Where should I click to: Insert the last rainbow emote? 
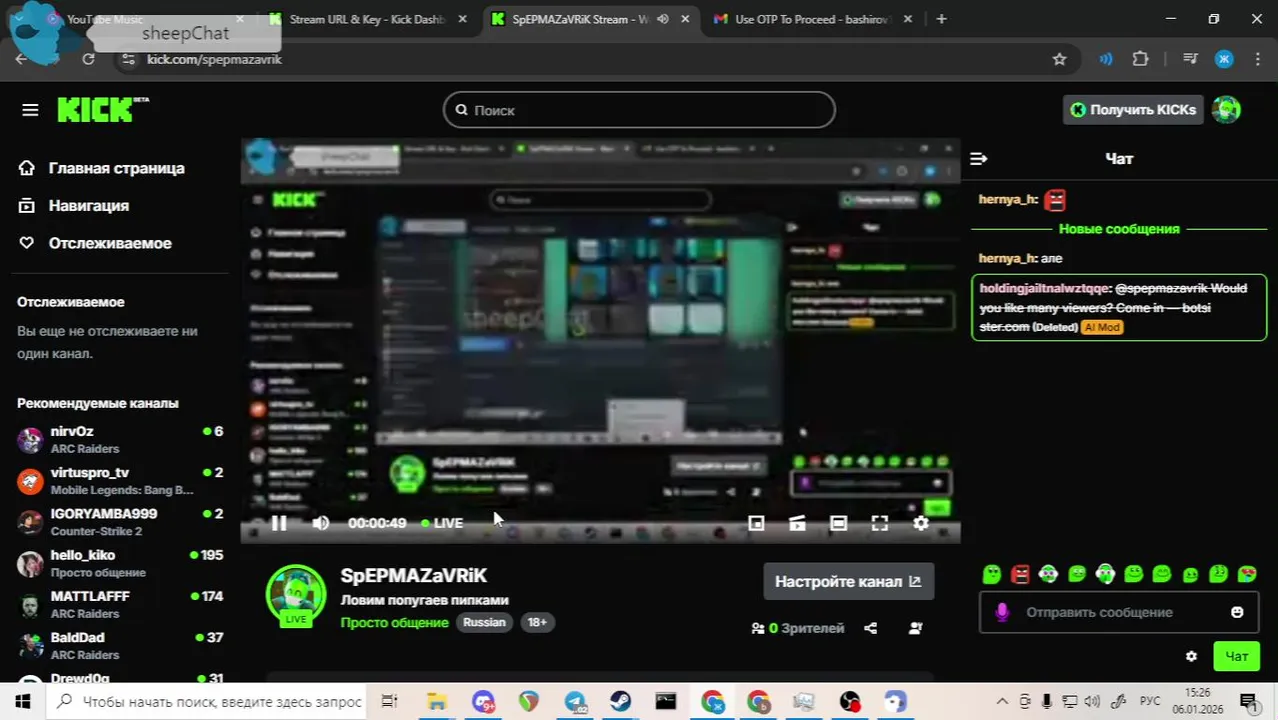pos(1247,574)
